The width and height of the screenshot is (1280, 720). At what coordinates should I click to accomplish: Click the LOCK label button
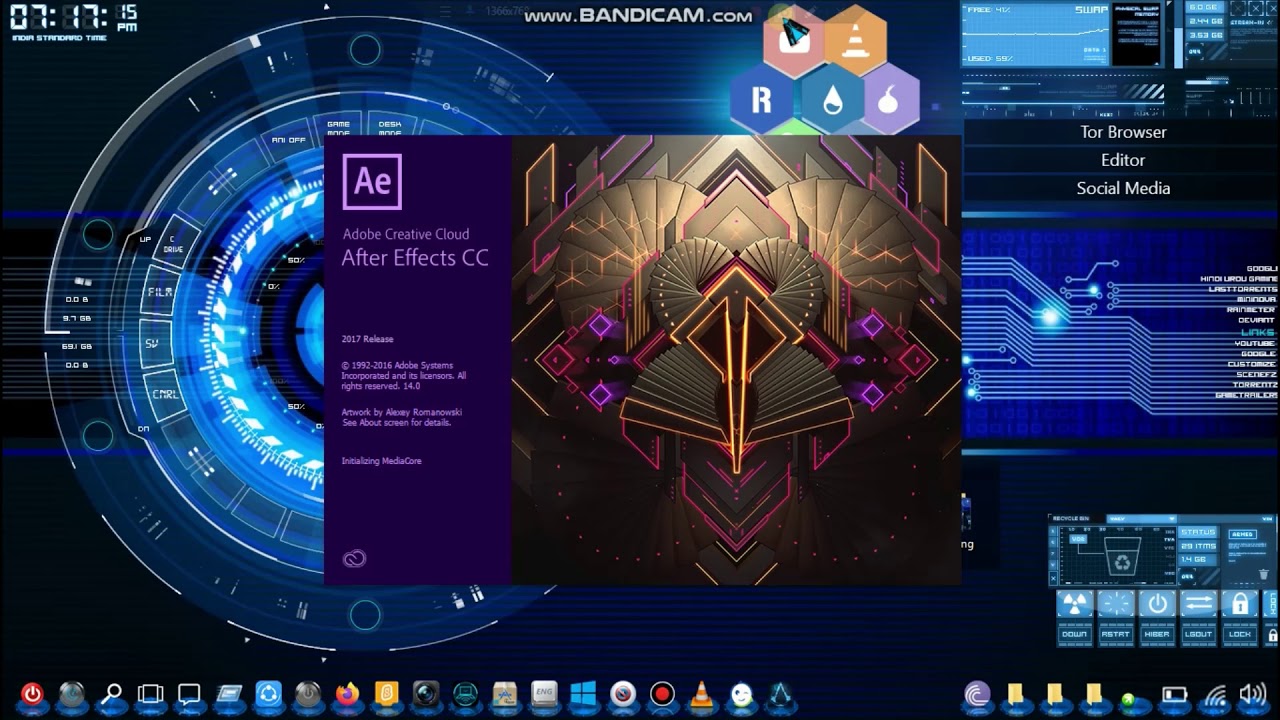click(x=1239, y=634)
